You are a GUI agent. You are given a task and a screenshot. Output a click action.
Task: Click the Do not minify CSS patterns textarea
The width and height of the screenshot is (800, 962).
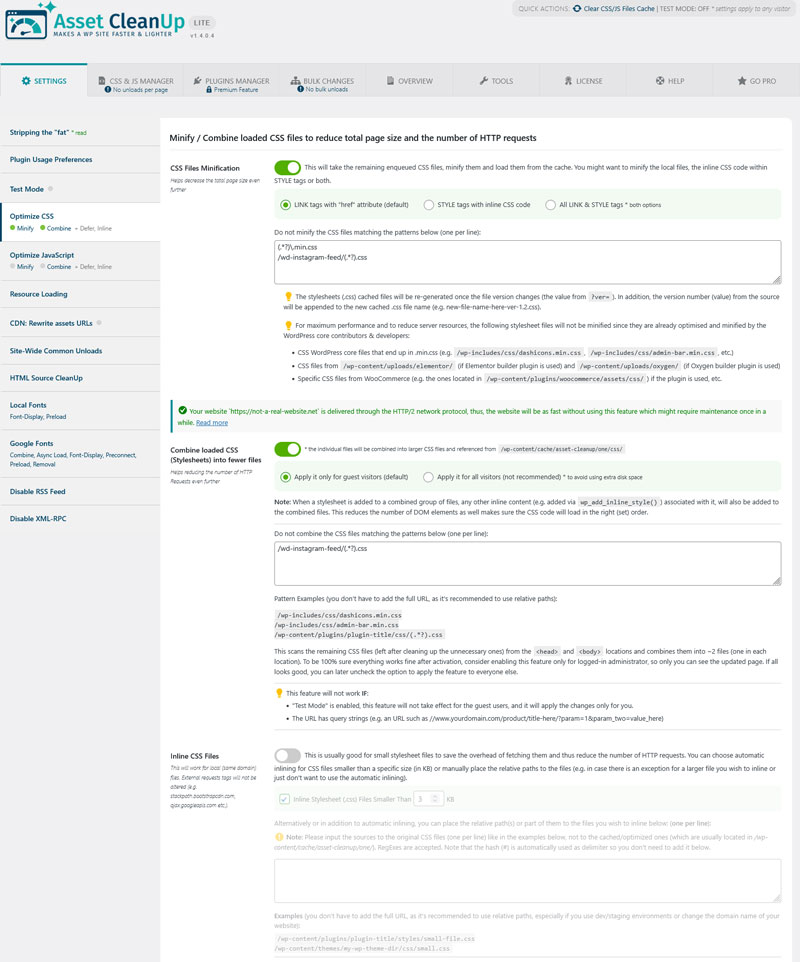(528, 262)
